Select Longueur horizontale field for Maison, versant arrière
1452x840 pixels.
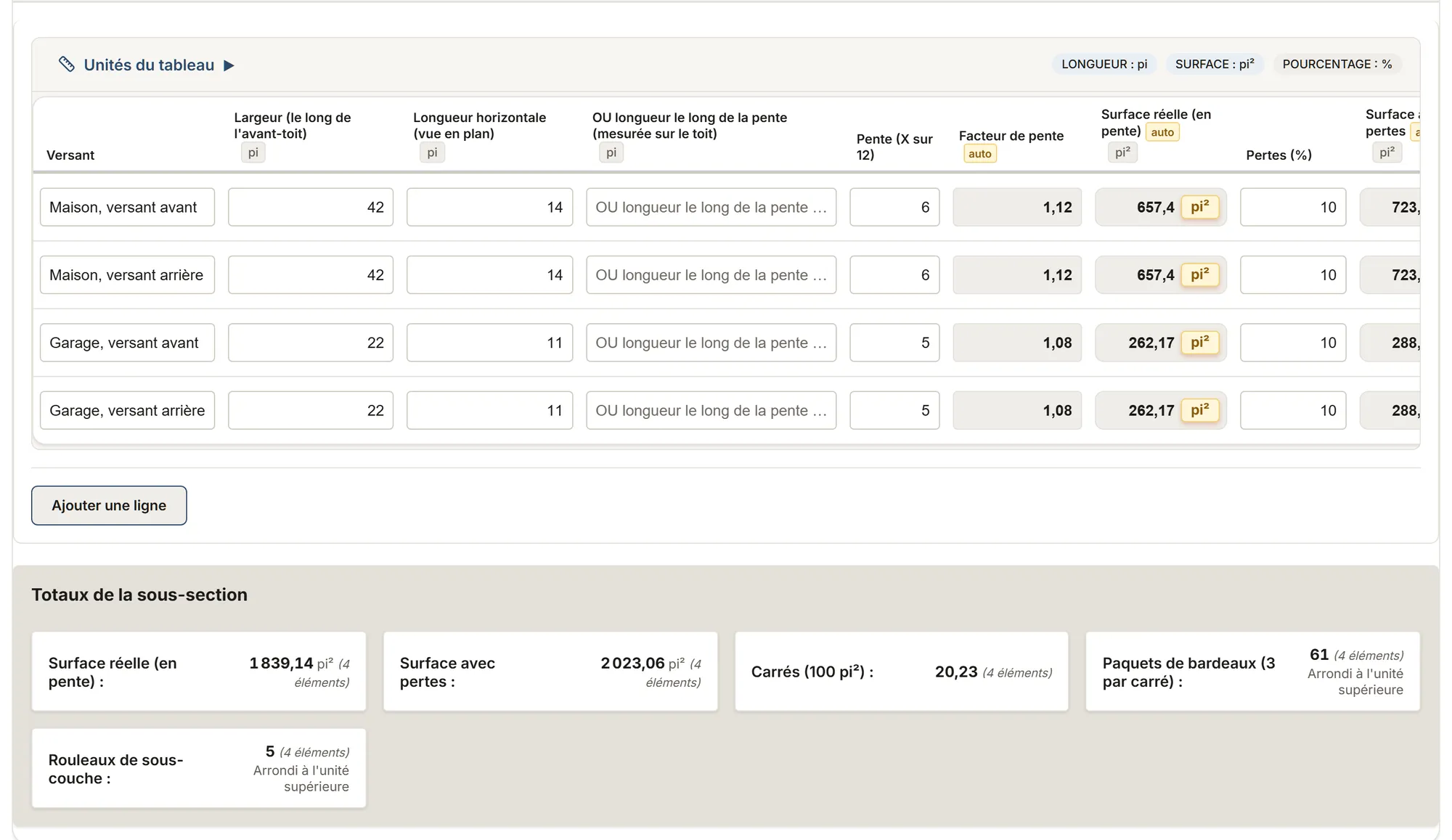coord(489,274)
